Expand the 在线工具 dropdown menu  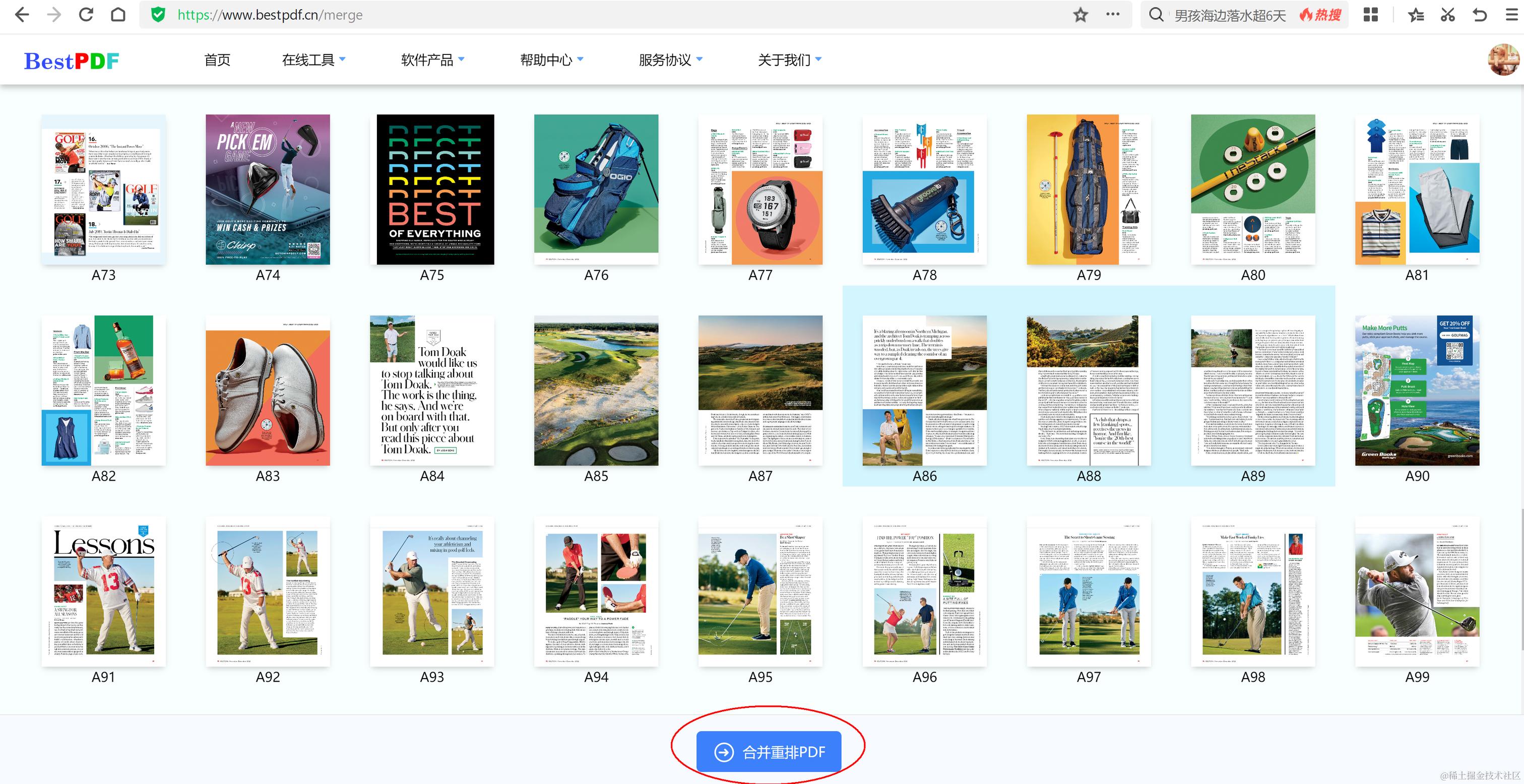point(313,60)
